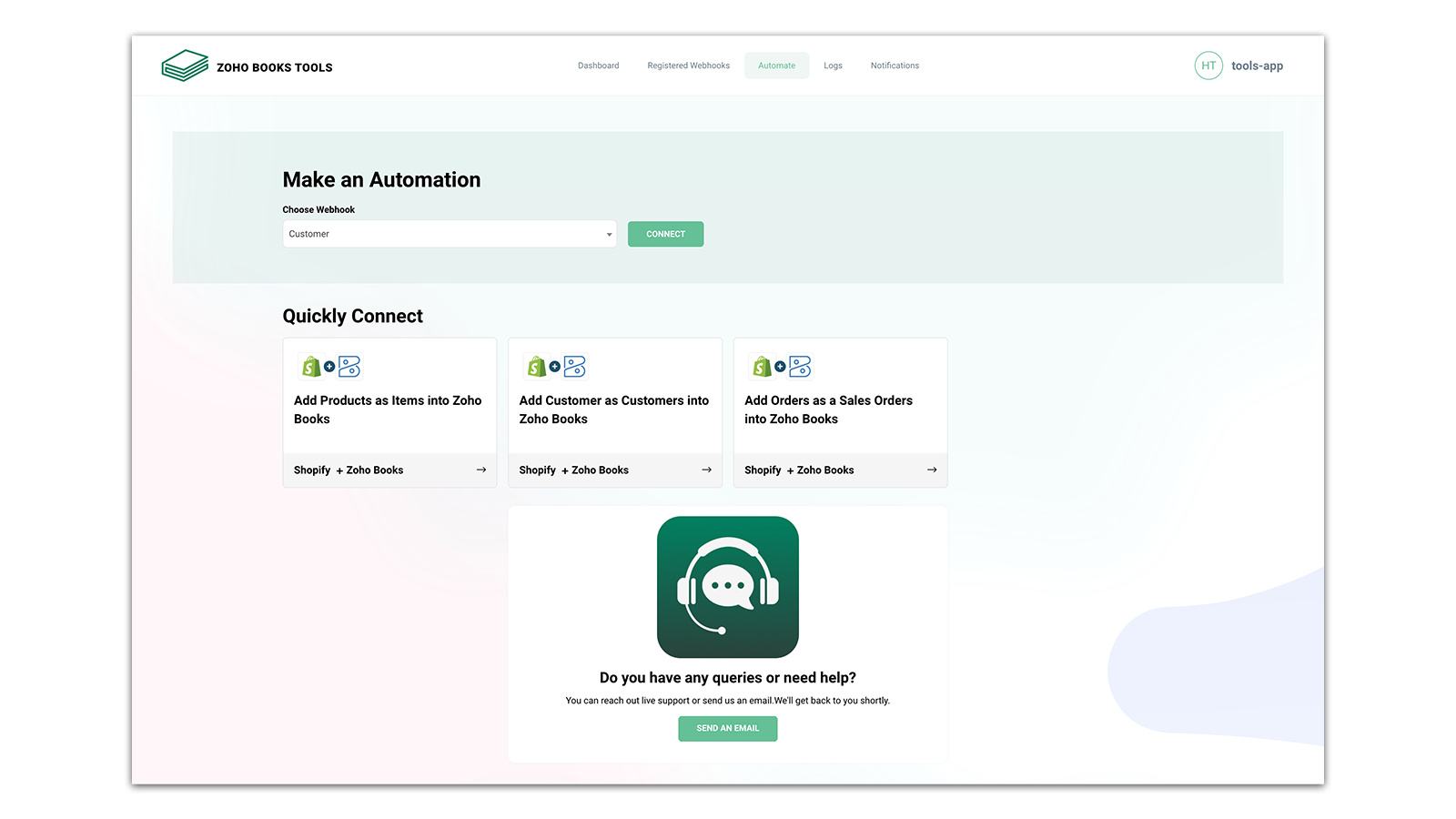Go to the Logs tab

point(833,66)
